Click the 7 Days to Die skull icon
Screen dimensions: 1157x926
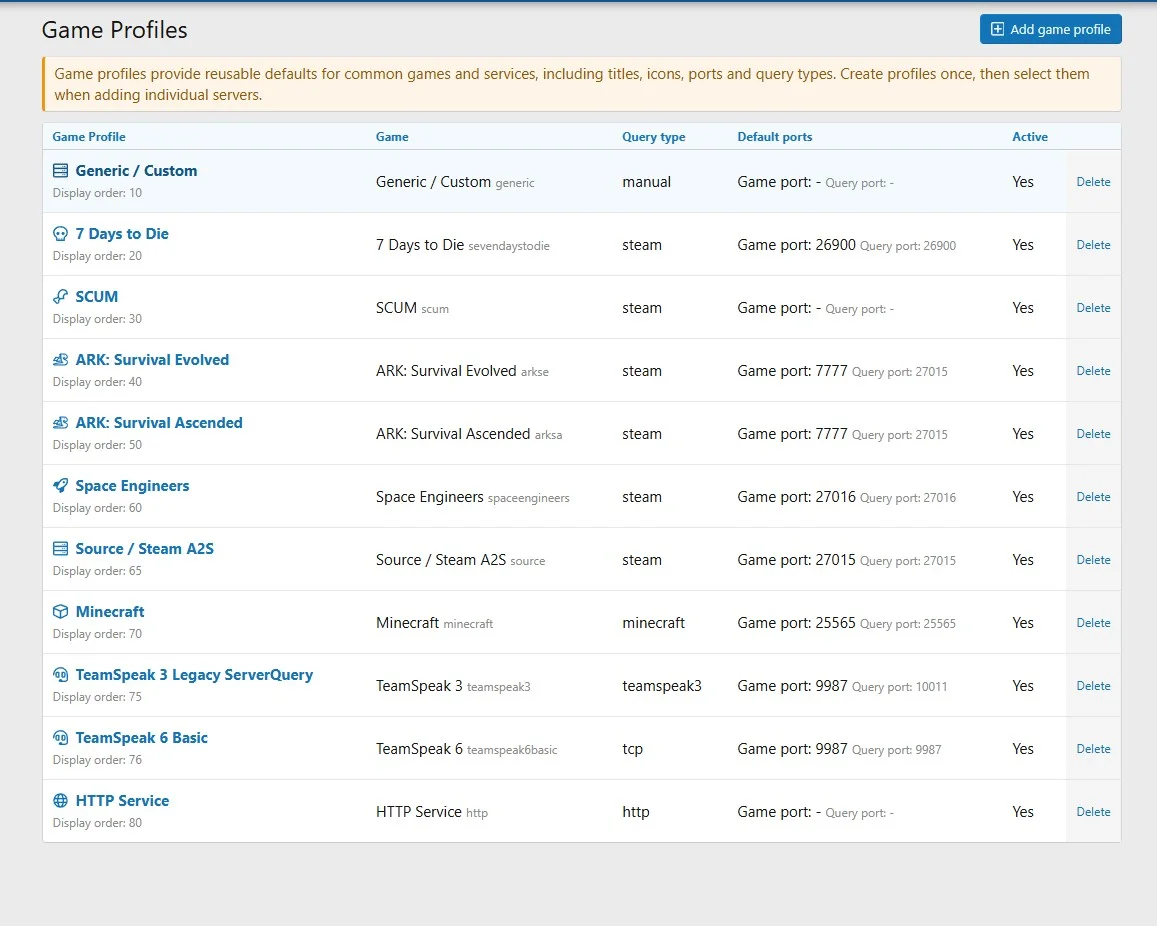click(61, 234)
